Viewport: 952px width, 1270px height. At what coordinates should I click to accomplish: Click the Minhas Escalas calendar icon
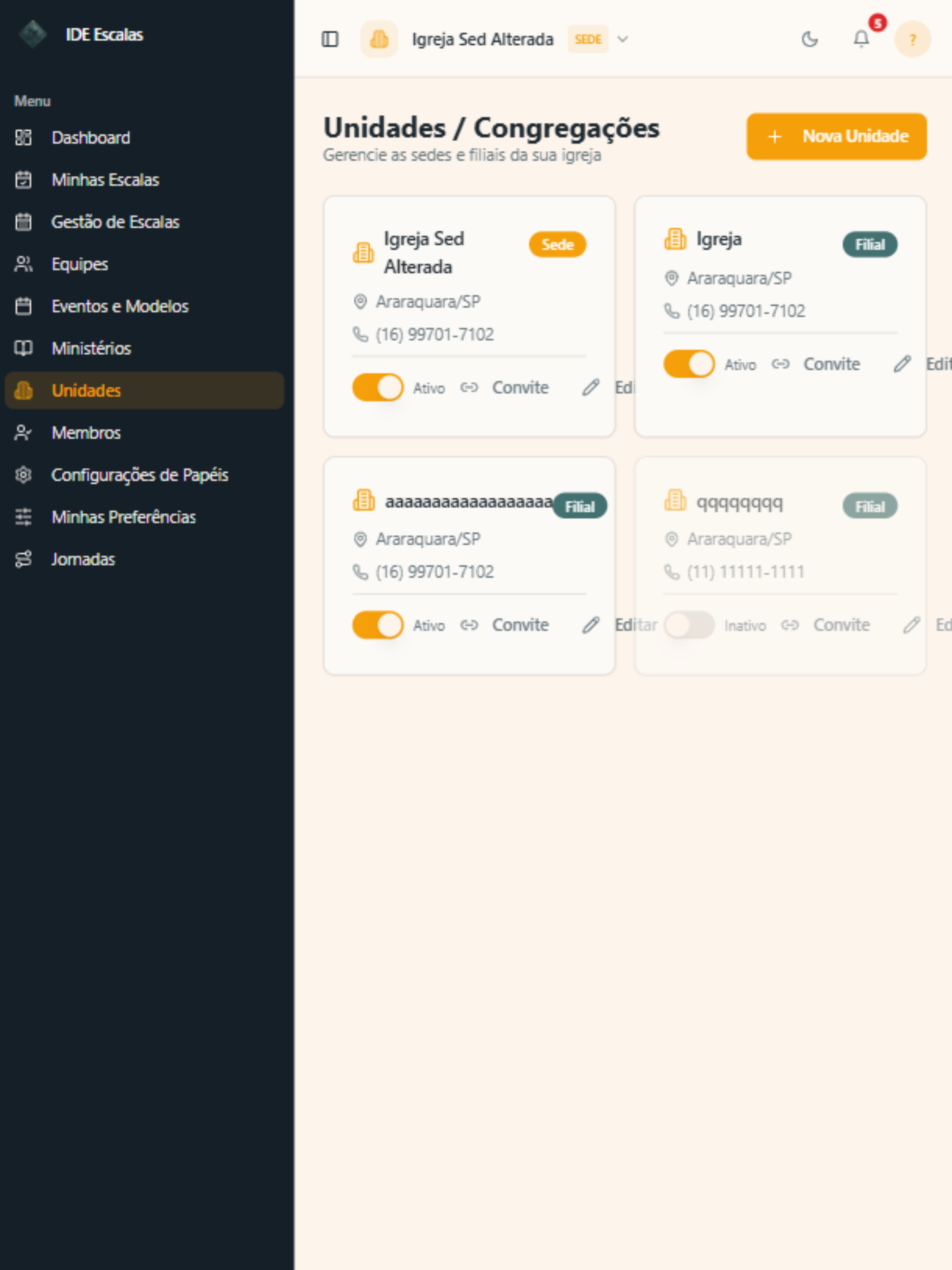[24, 180]
